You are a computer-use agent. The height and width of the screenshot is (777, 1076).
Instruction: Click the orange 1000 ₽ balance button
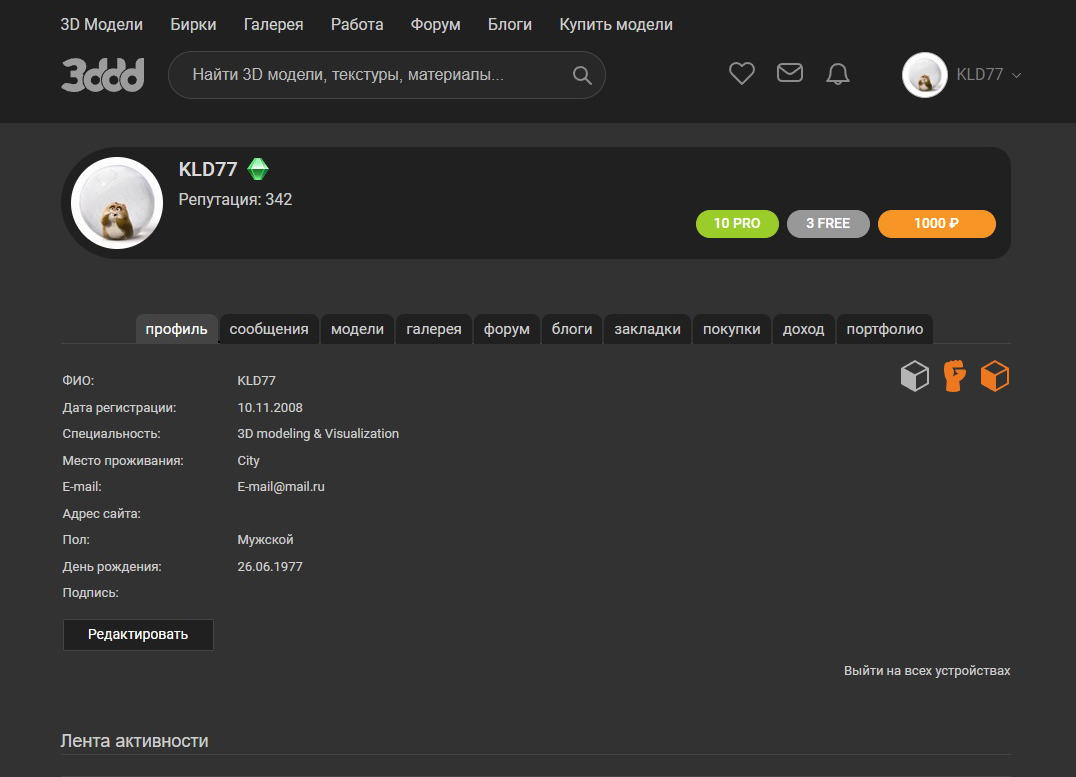(x=937, y=224)
